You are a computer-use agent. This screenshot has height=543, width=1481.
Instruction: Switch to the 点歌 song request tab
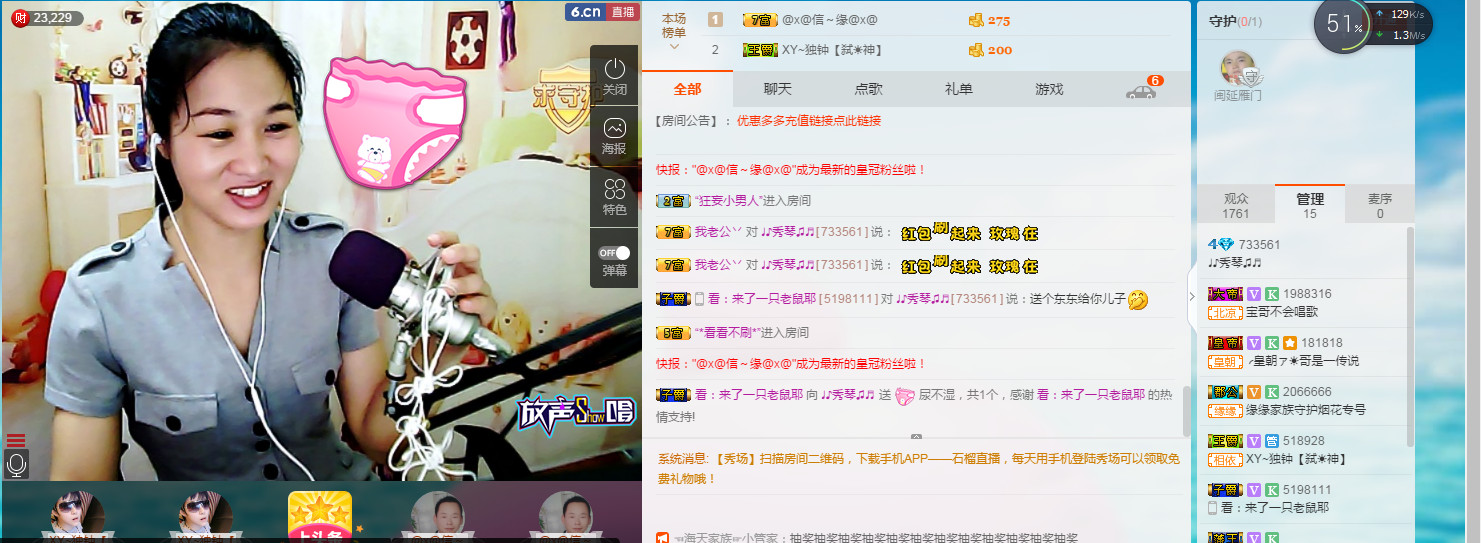tap(868, 89)
